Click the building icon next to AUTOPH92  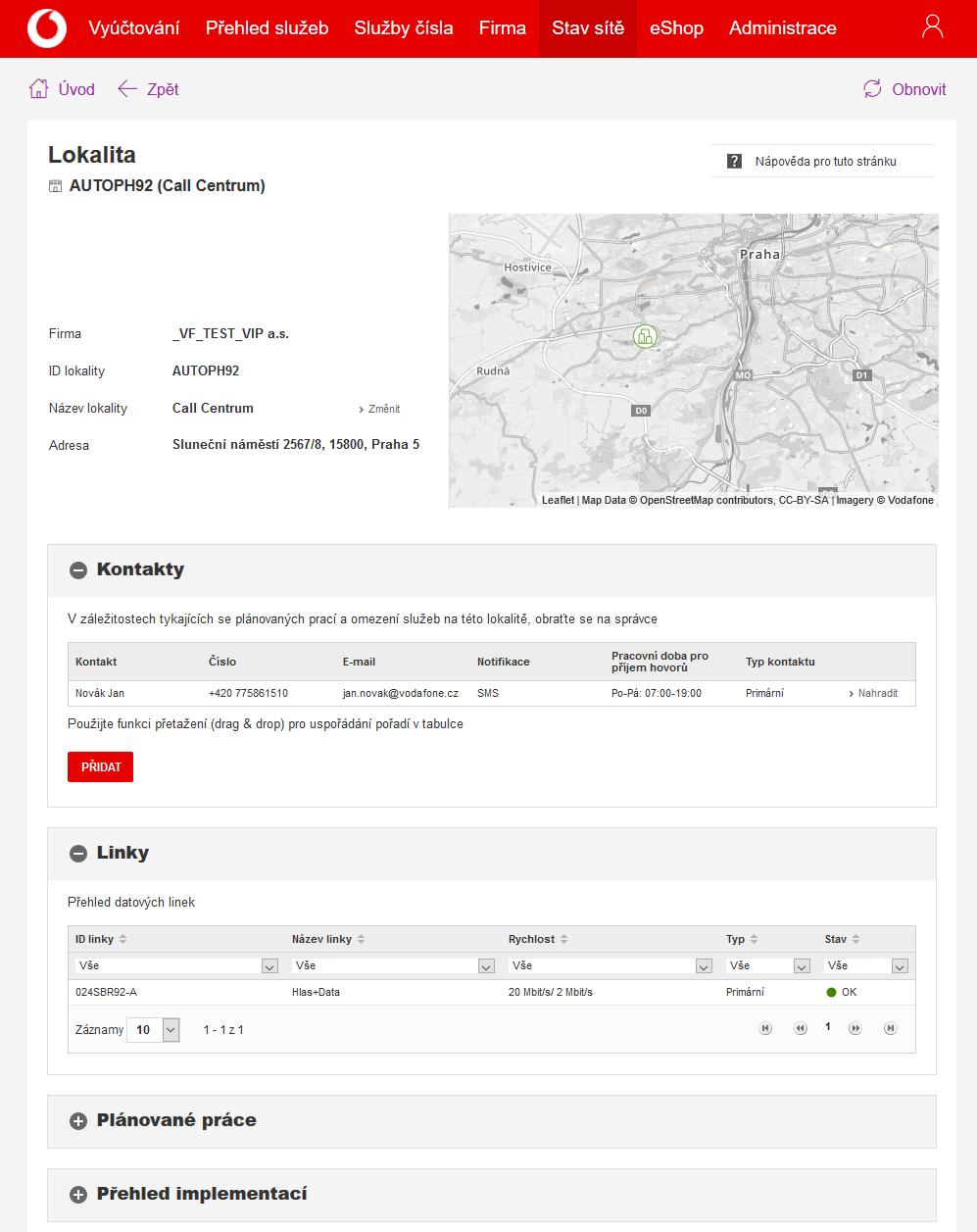pos(55,186)
